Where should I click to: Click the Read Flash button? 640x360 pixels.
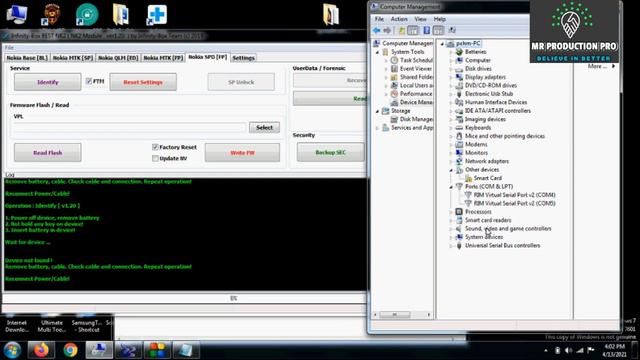48,152
